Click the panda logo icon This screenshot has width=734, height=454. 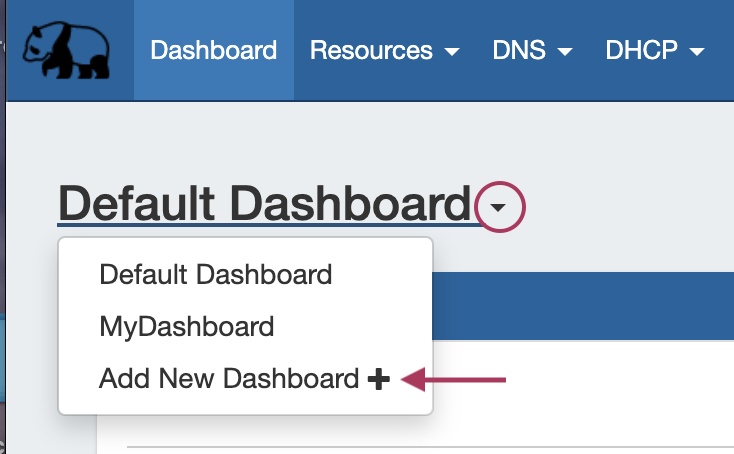(68, 50)
